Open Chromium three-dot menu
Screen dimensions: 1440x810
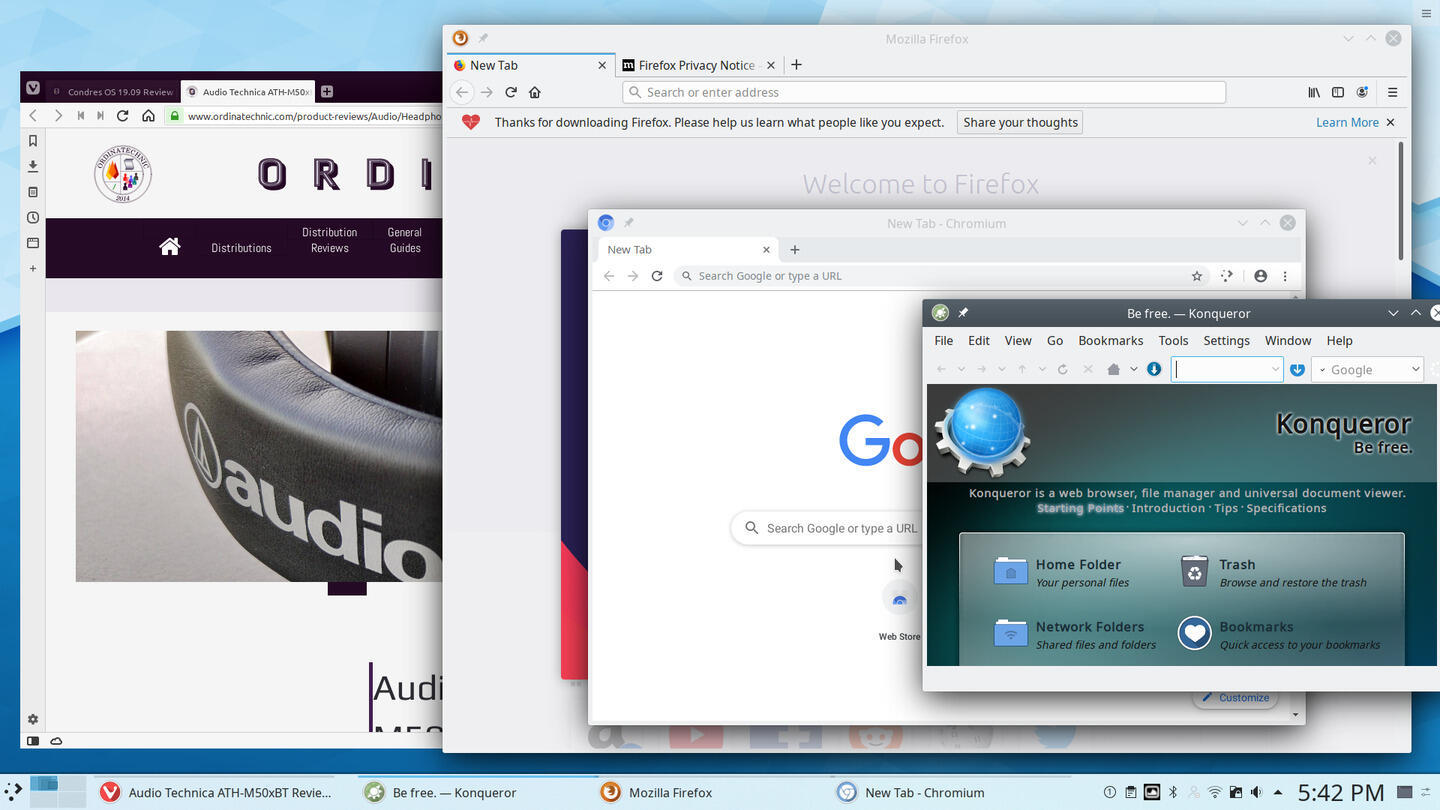pyautogui.click(x=1285, y=276)
